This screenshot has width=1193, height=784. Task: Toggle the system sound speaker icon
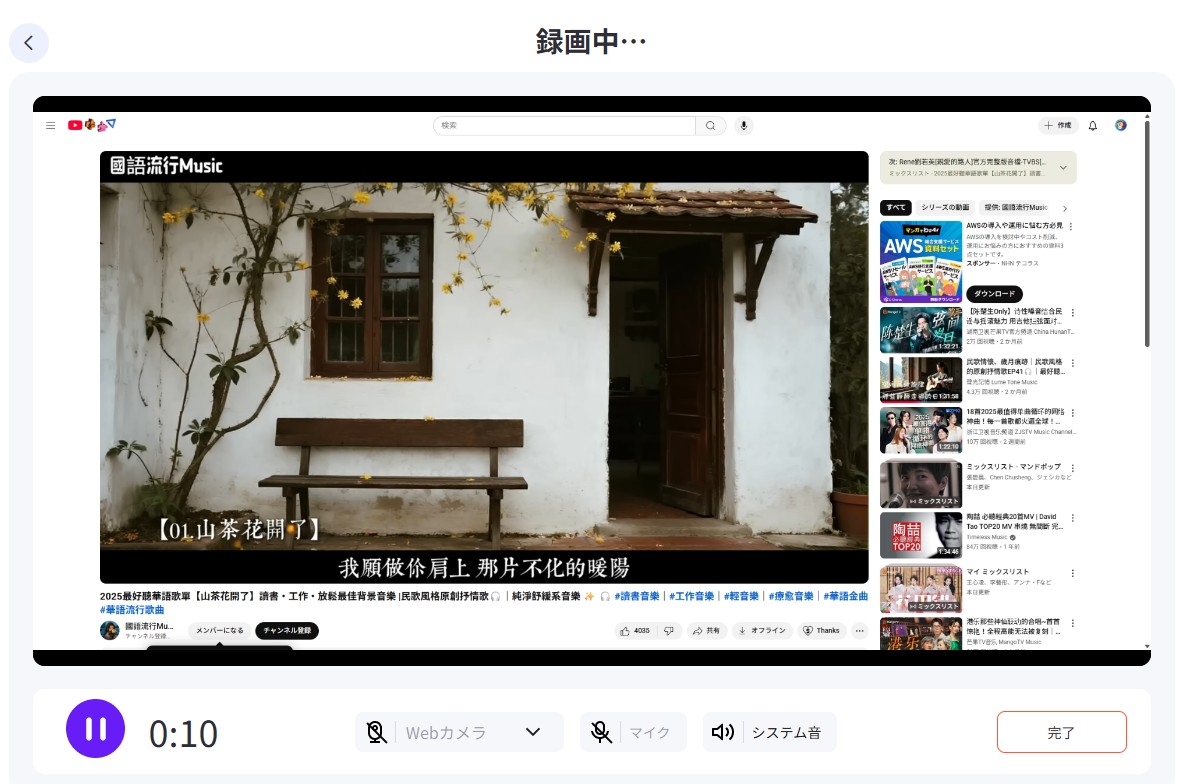point(723,732)
